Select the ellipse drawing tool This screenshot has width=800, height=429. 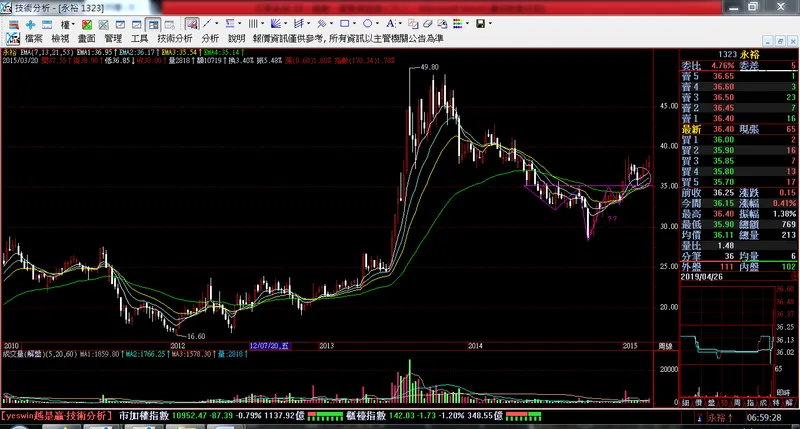(367, 23)
